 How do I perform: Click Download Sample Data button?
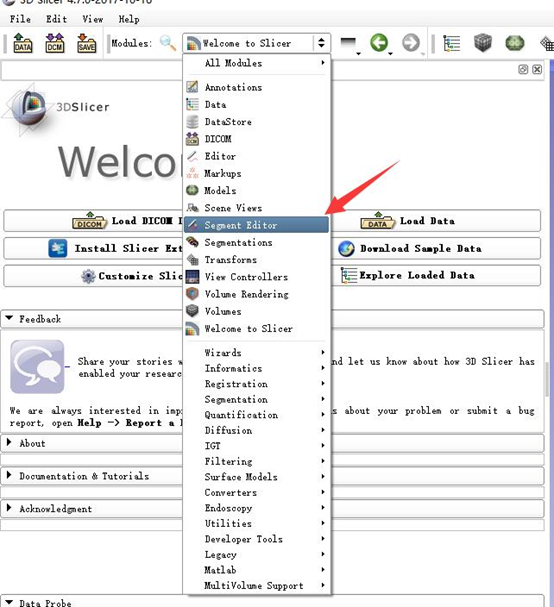pos(436,249)
